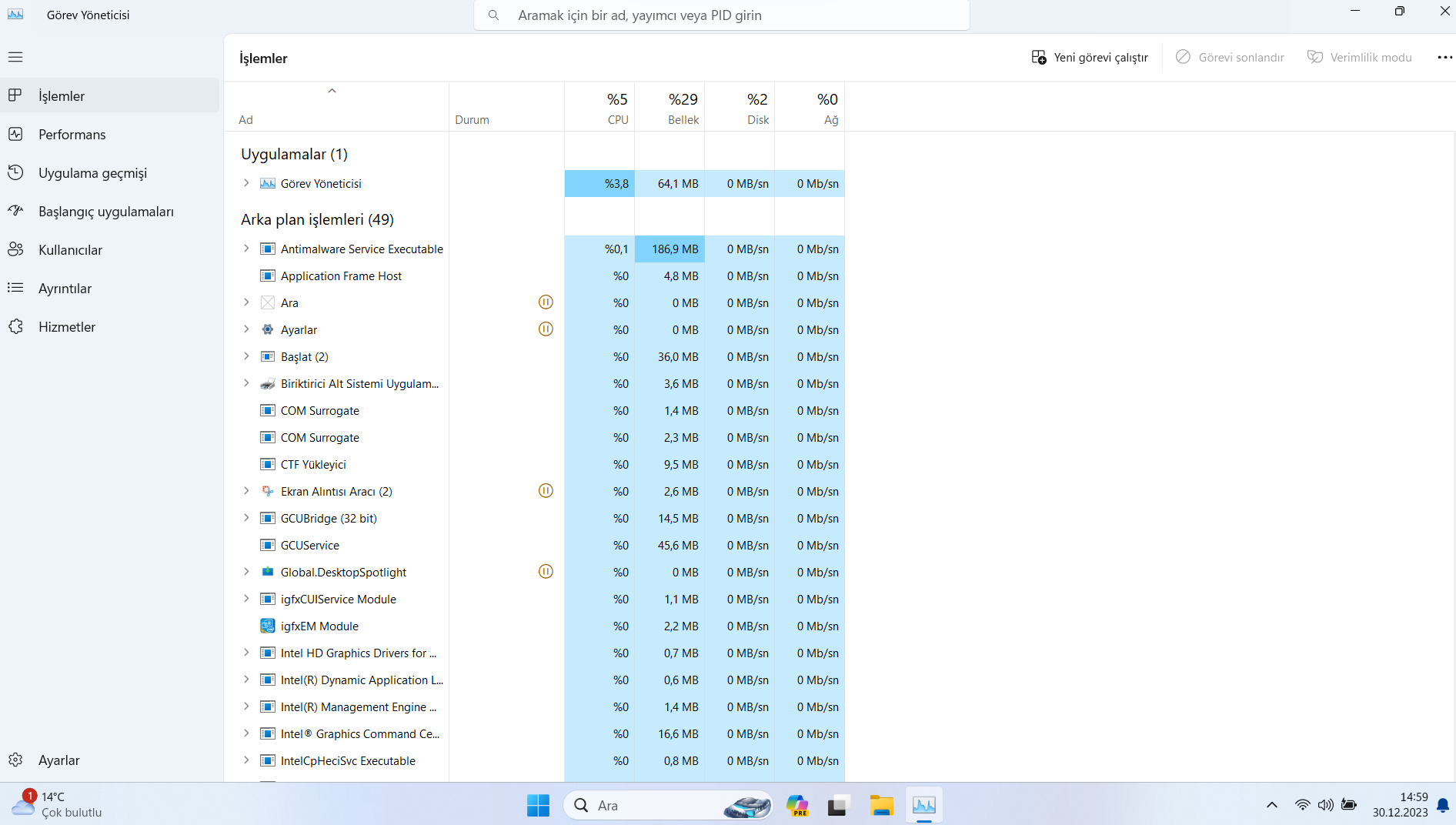Viewport: 1456px width, 825px height.
Task: Select the Application Frame Host row
Action: click(x=535, y=276)
